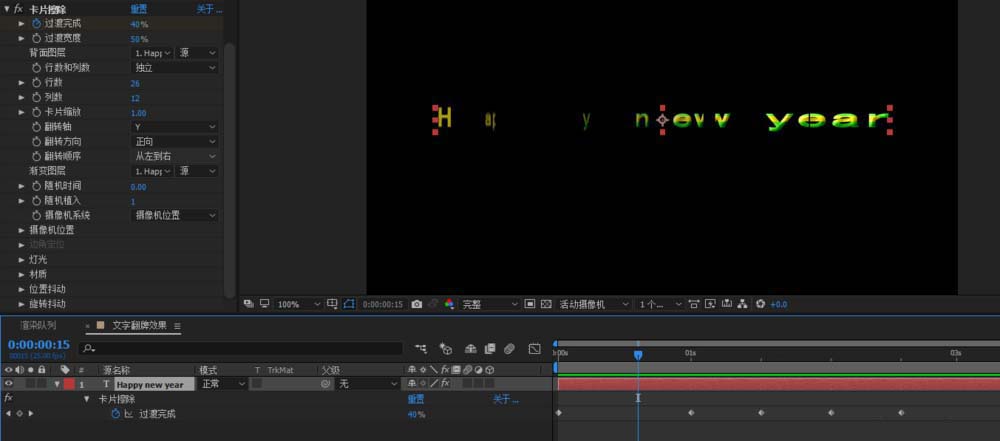
Task: Toggle pixel aspect ratio correction icon
Action: coord(694,304)
